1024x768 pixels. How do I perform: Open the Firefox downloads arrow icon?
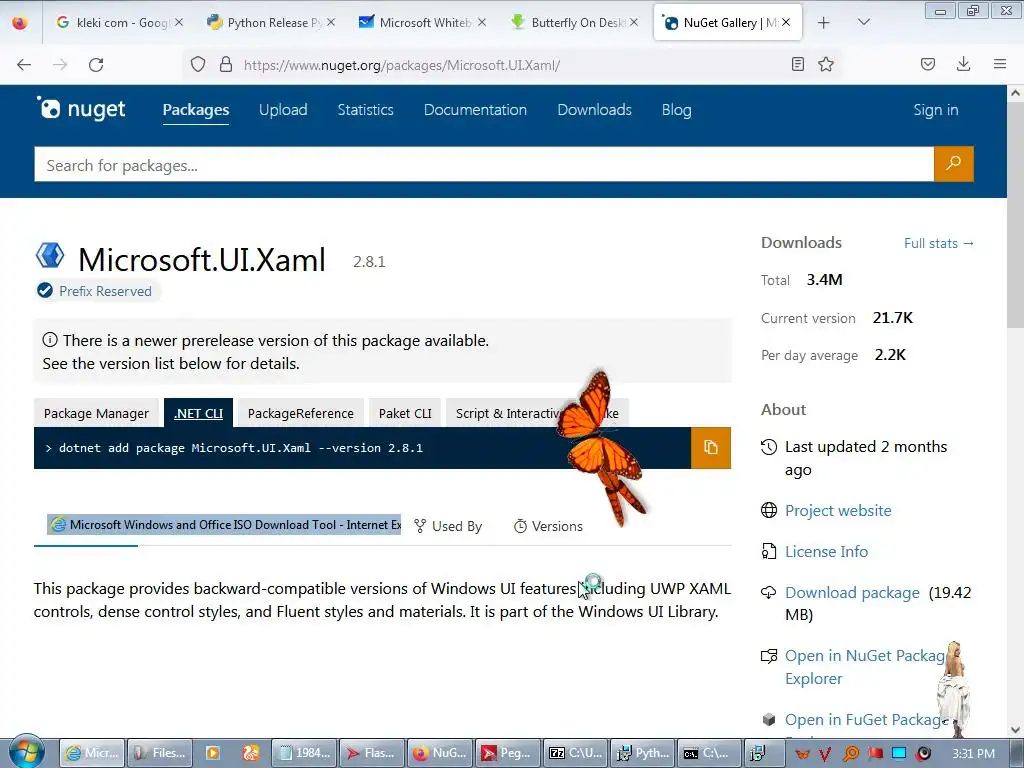[x=963, y=64]
